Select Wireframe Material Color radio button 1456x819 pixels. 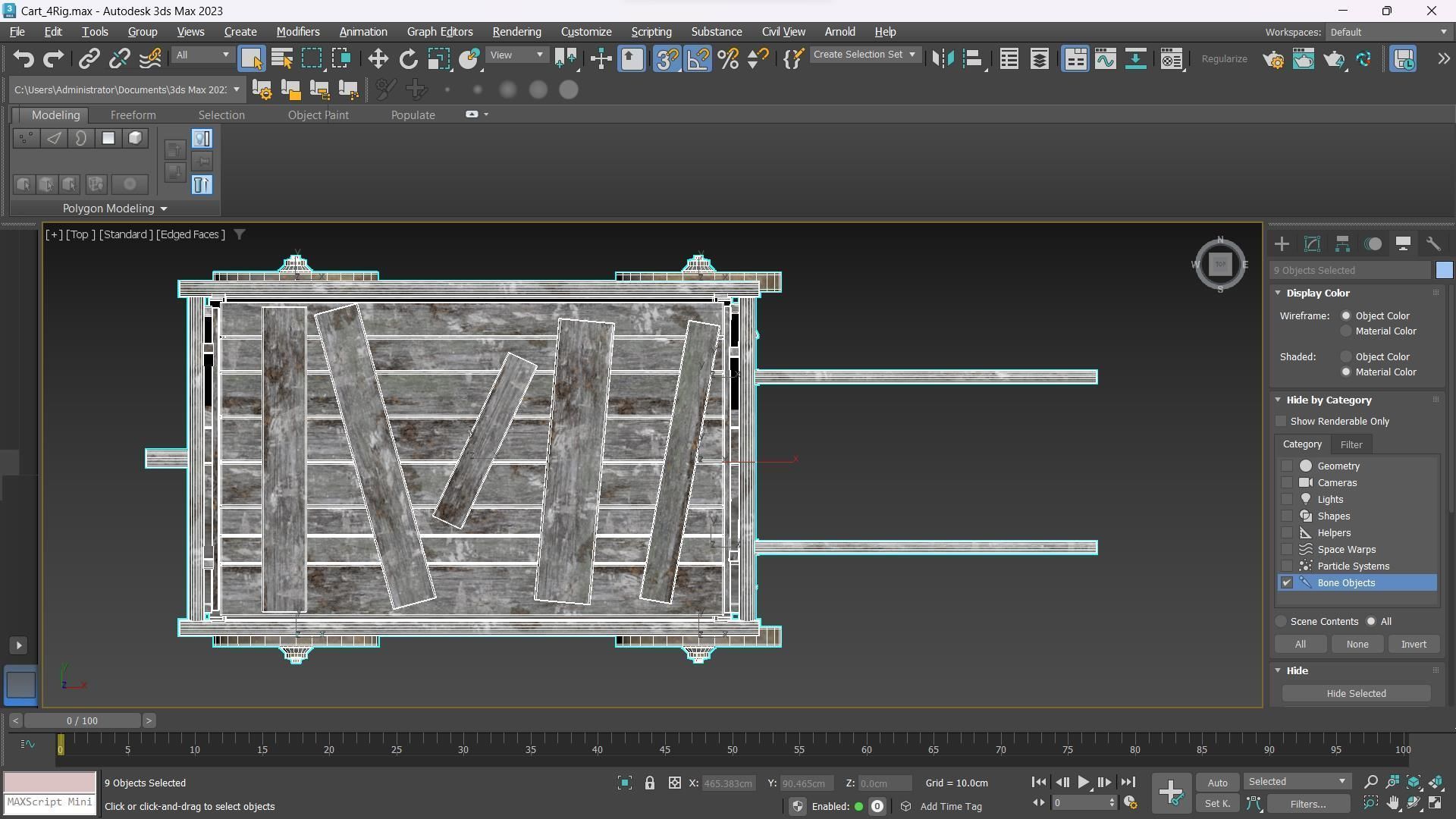[x=1346, y=331]
